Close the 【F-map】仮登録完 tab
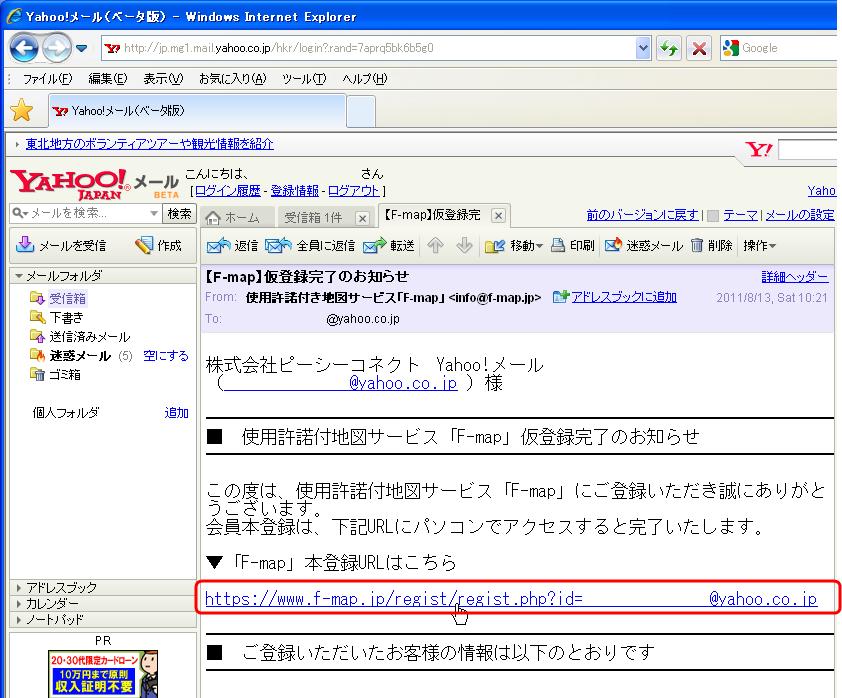 (x=498, y=215)
